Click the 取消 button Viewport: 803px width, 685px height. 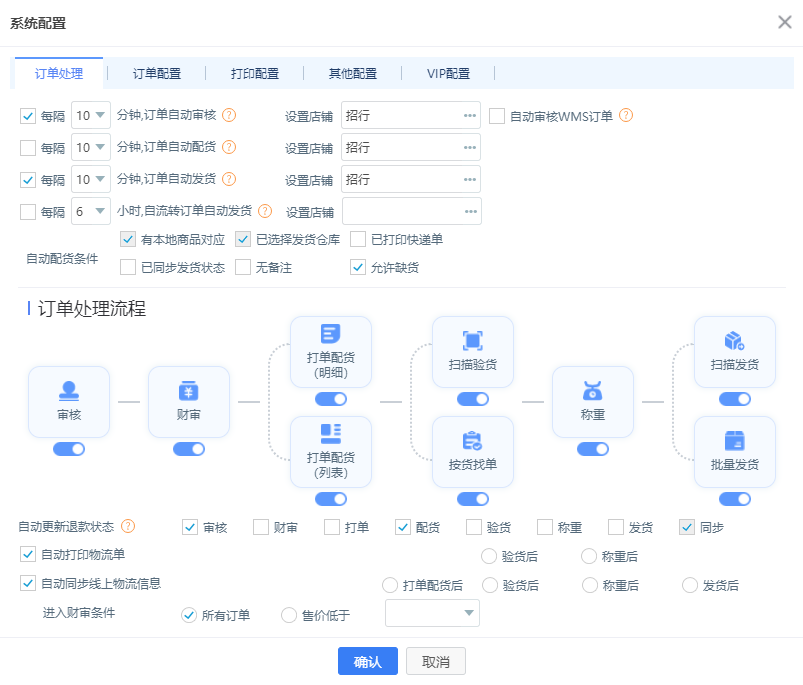coord(436,661)
